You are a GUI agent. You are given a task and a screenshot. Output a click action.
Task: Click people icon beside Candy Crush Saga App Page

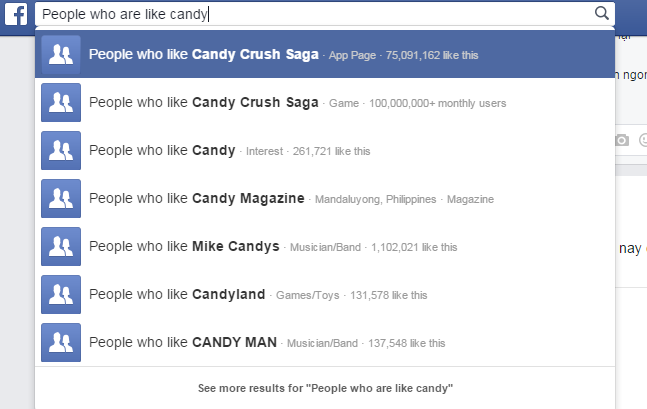[x=60, y=55]
